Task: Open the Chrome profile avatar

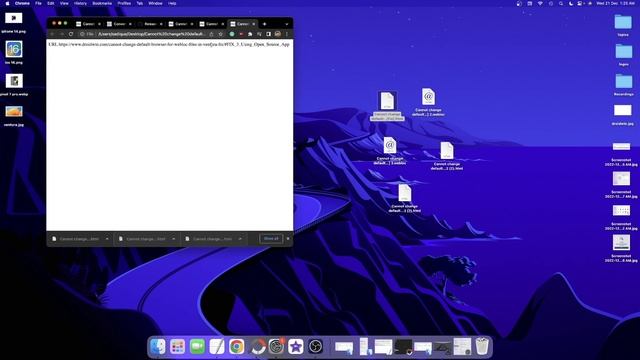Action: coord(278,34)
